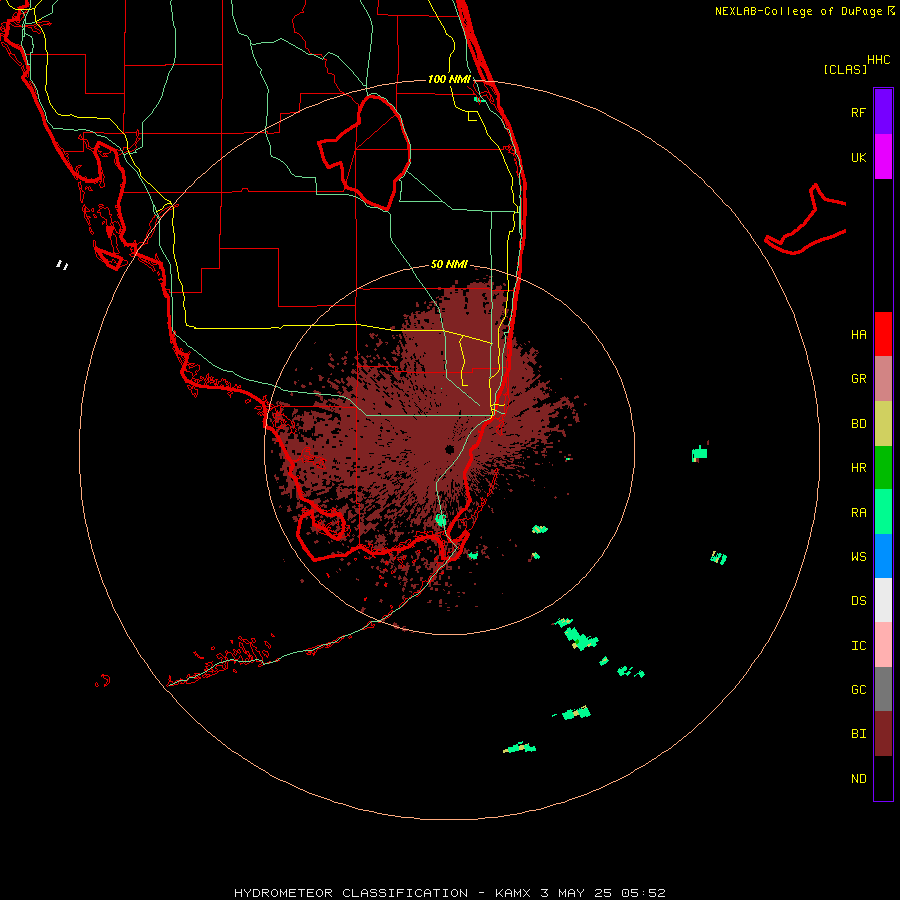Click the ND black legend swatch
900x900 pixels.
883,778
